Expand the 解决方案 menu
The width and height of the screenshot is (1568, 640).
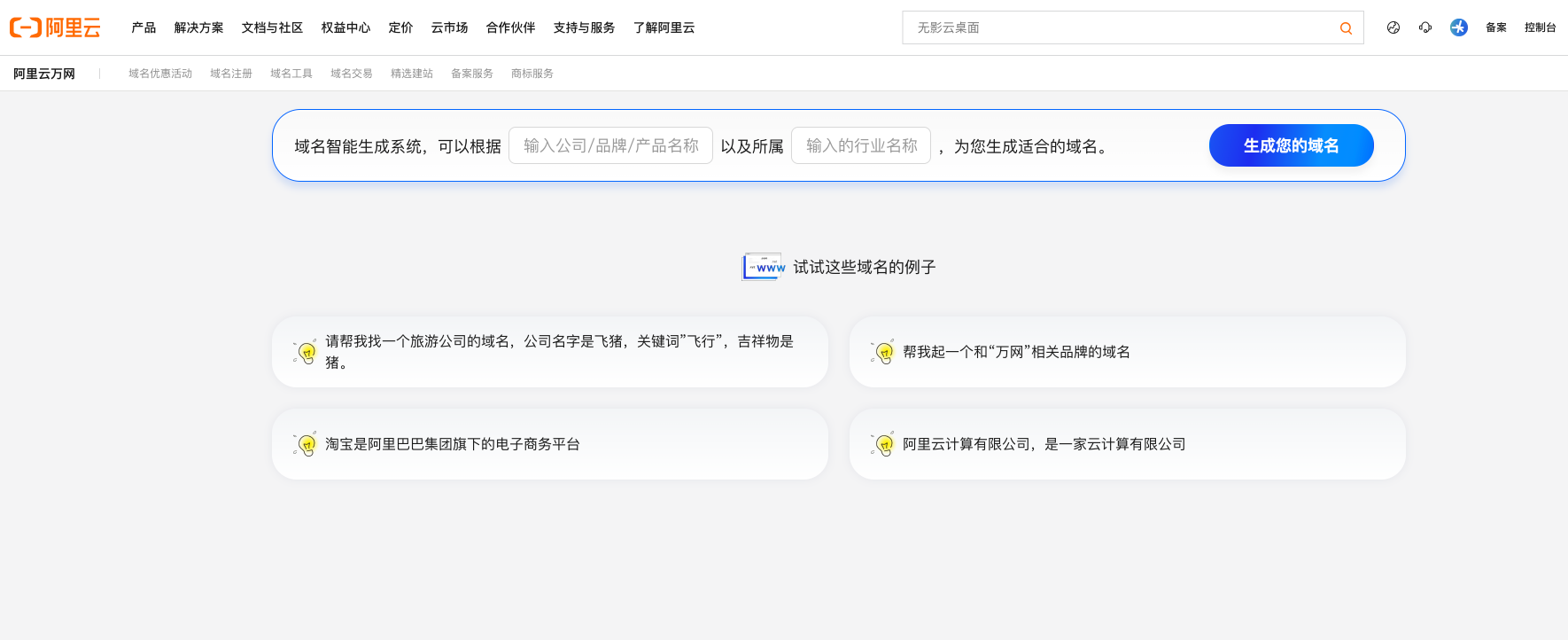[x=198, y=27]
